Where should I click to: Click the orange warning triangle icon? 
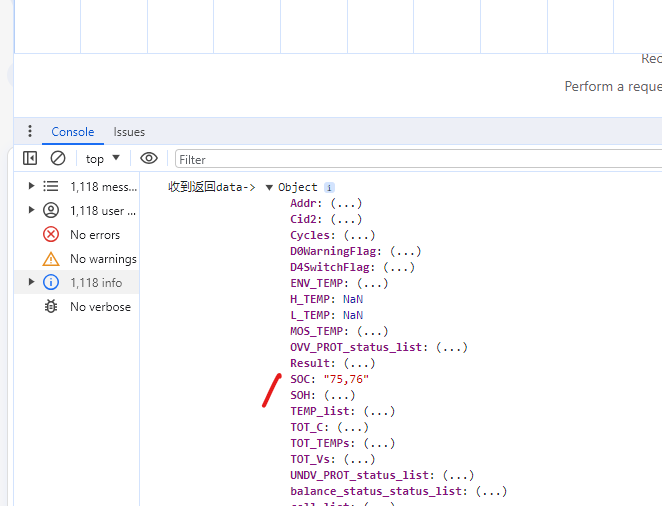tap(51, 259)
